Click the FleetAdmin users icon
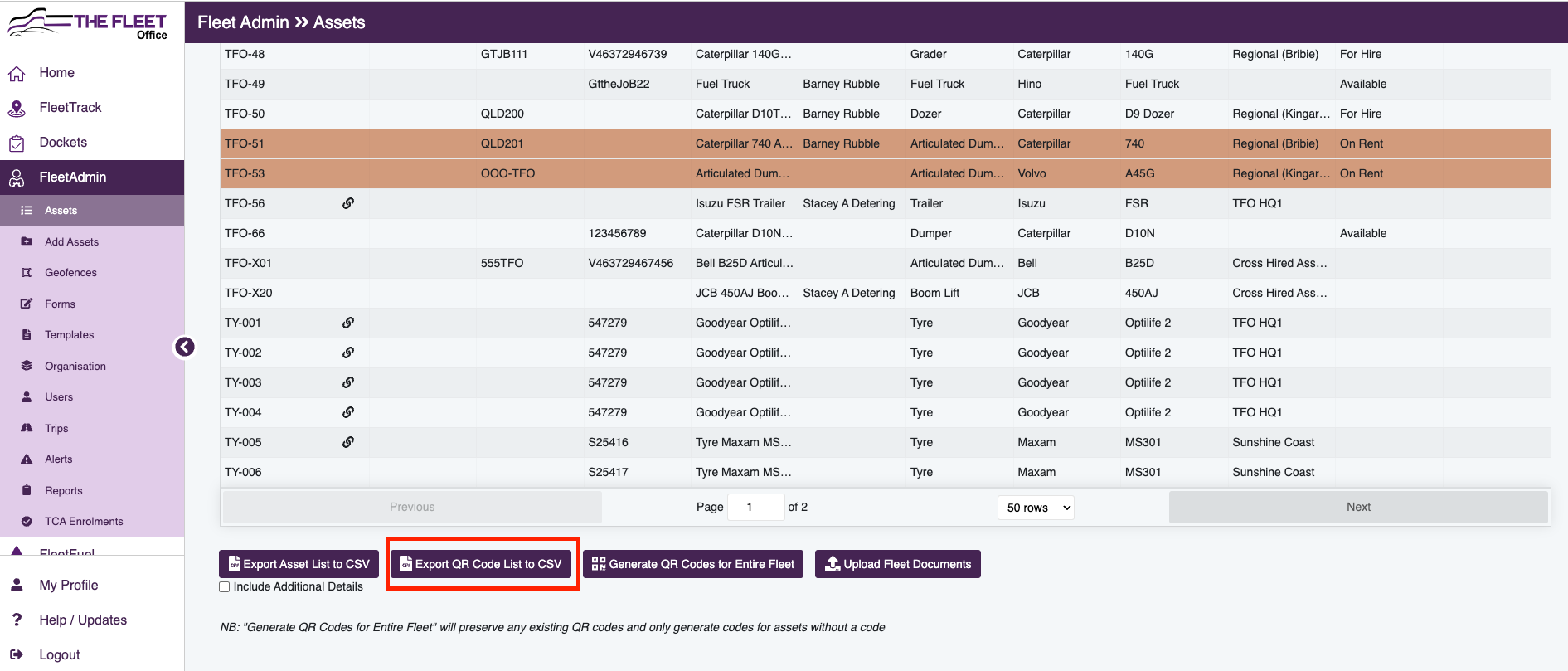 click(17, 177)
